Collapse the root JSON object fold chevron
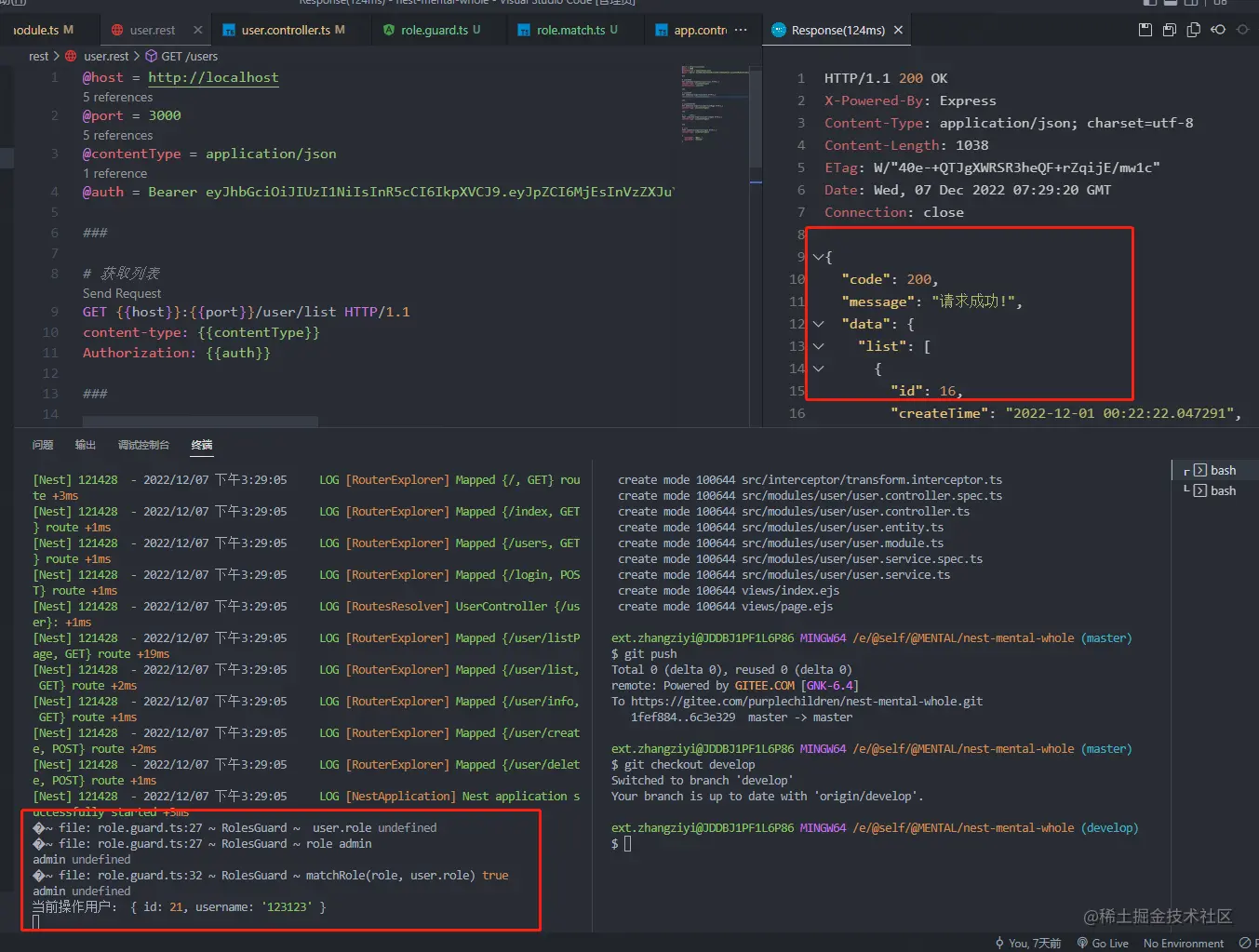Viewport: 1259px width, 952px height. [818, 257]
